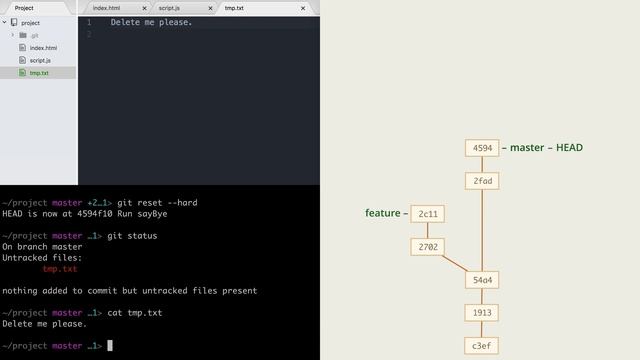
Task: Click the 'git reset --hard' command text
Action: (157, 202)
